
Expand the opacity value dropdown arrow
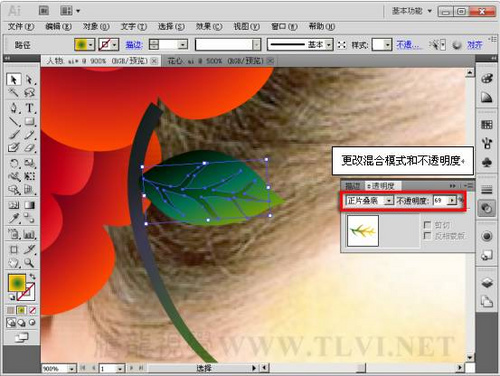[x=452, y=201]
